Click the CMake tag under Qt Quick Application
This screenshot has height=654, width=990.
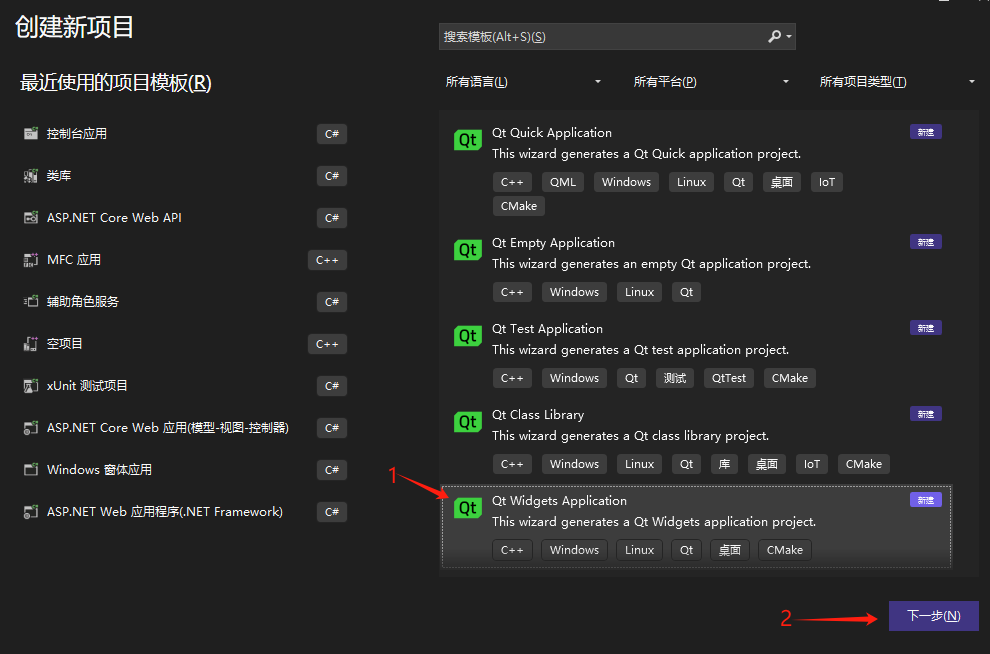pos(518,206)
